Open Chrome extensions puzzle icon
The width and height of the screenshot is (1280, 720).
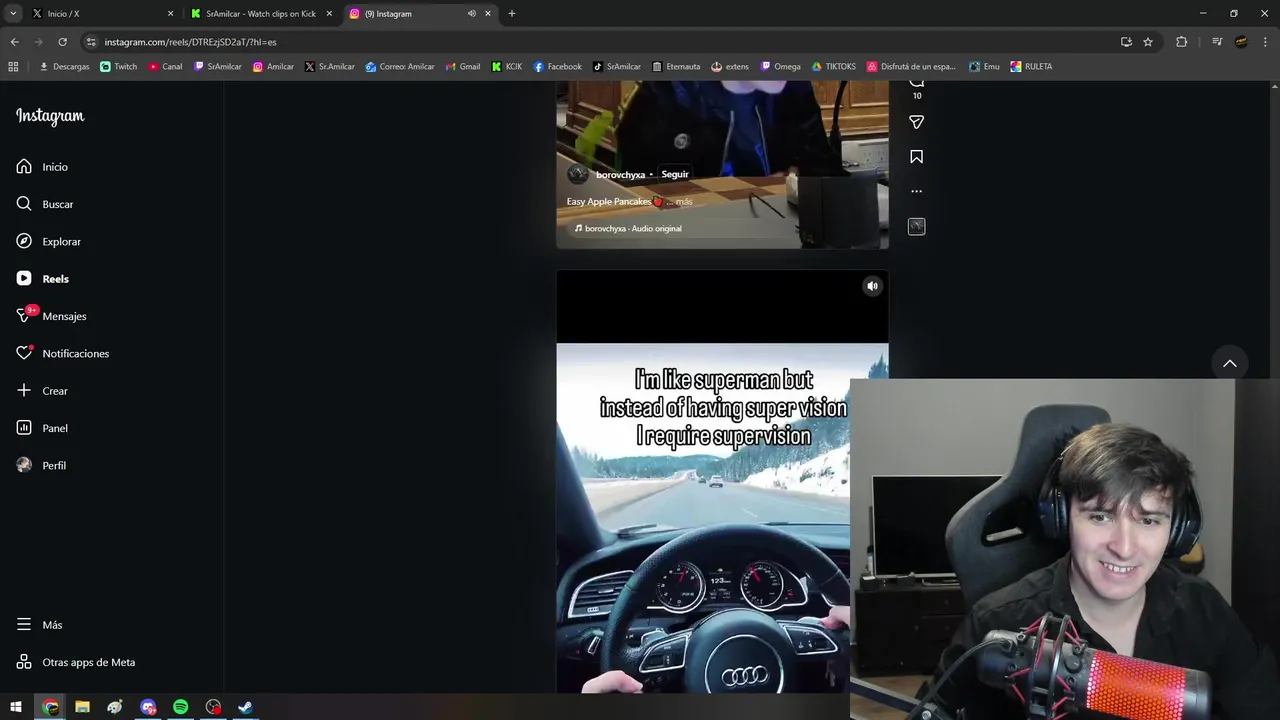[1182, 42]
